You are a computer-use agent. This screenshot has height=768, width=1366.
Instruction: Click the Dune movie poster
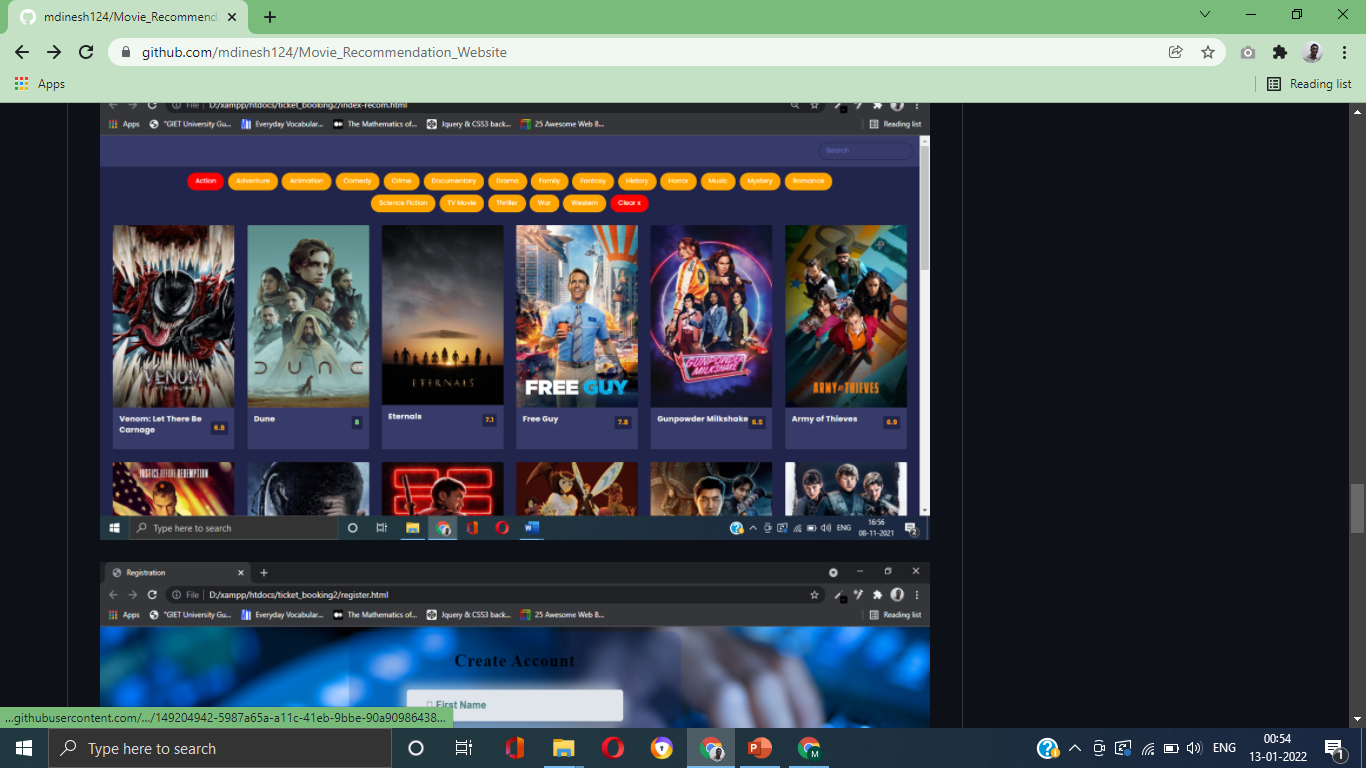click(308, 316)
